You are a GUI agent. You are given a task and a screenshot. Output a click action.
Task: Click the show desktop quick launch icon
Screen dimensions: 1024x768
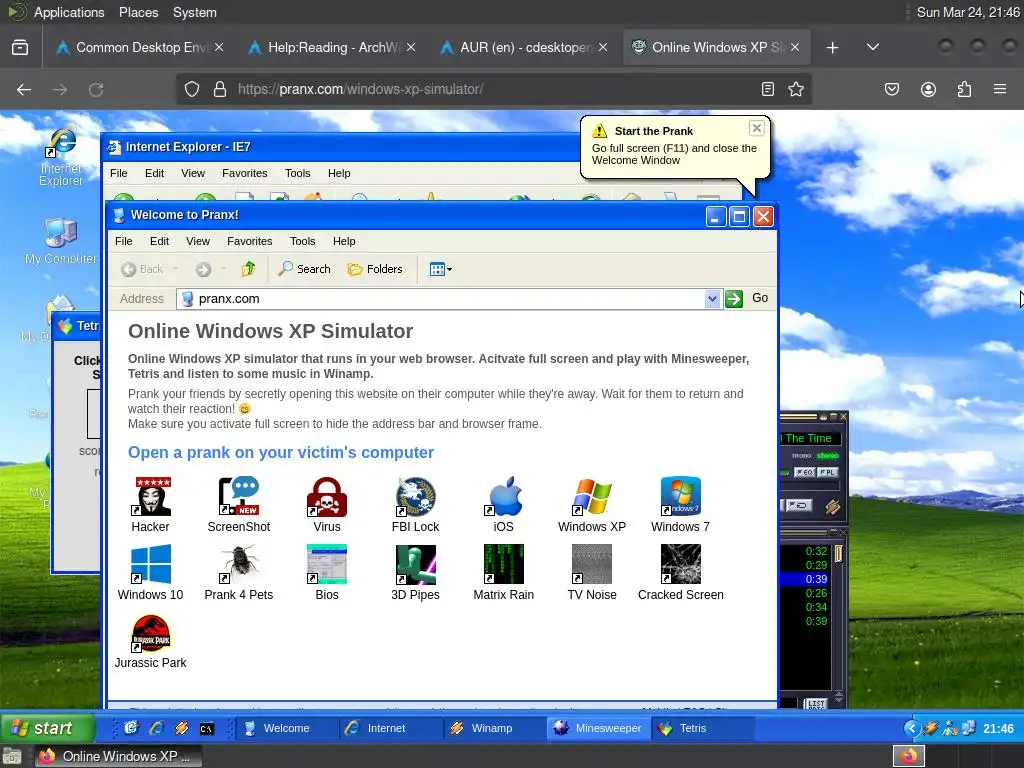(x=131, y=728)
